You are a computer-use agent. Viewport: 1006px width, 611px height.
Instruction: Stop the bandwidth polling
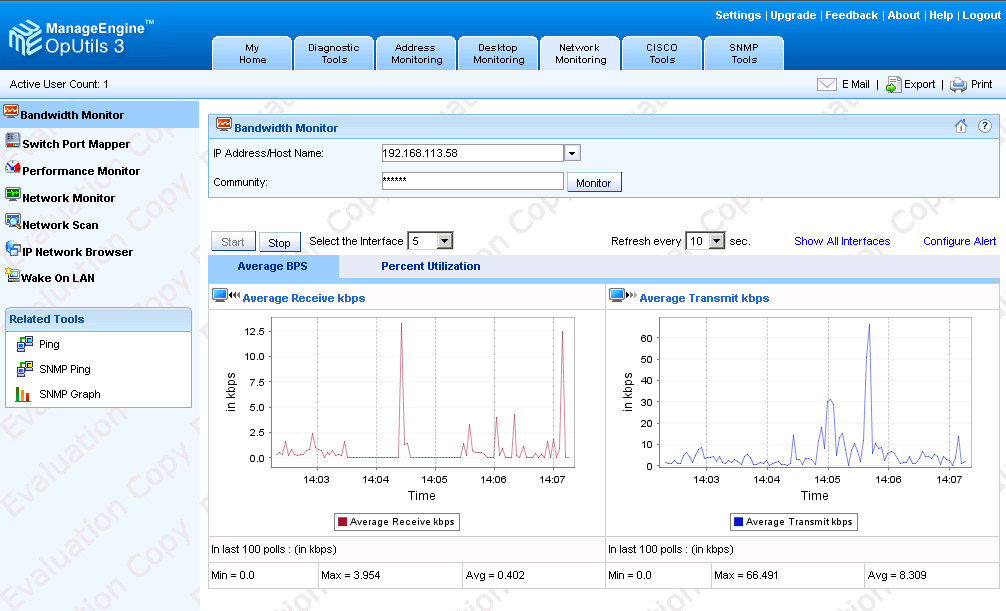pos(280,242)
